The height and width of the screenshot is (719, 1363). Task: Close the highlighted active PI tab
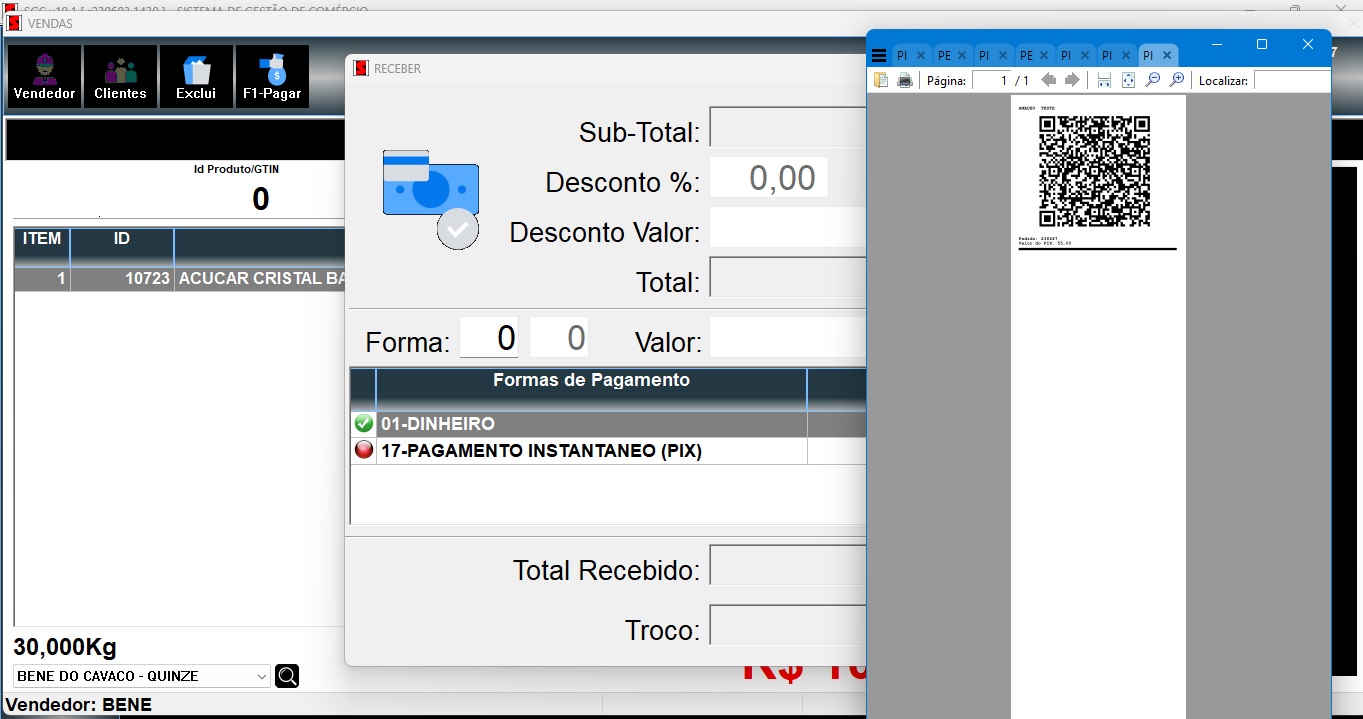(1167, 56)
